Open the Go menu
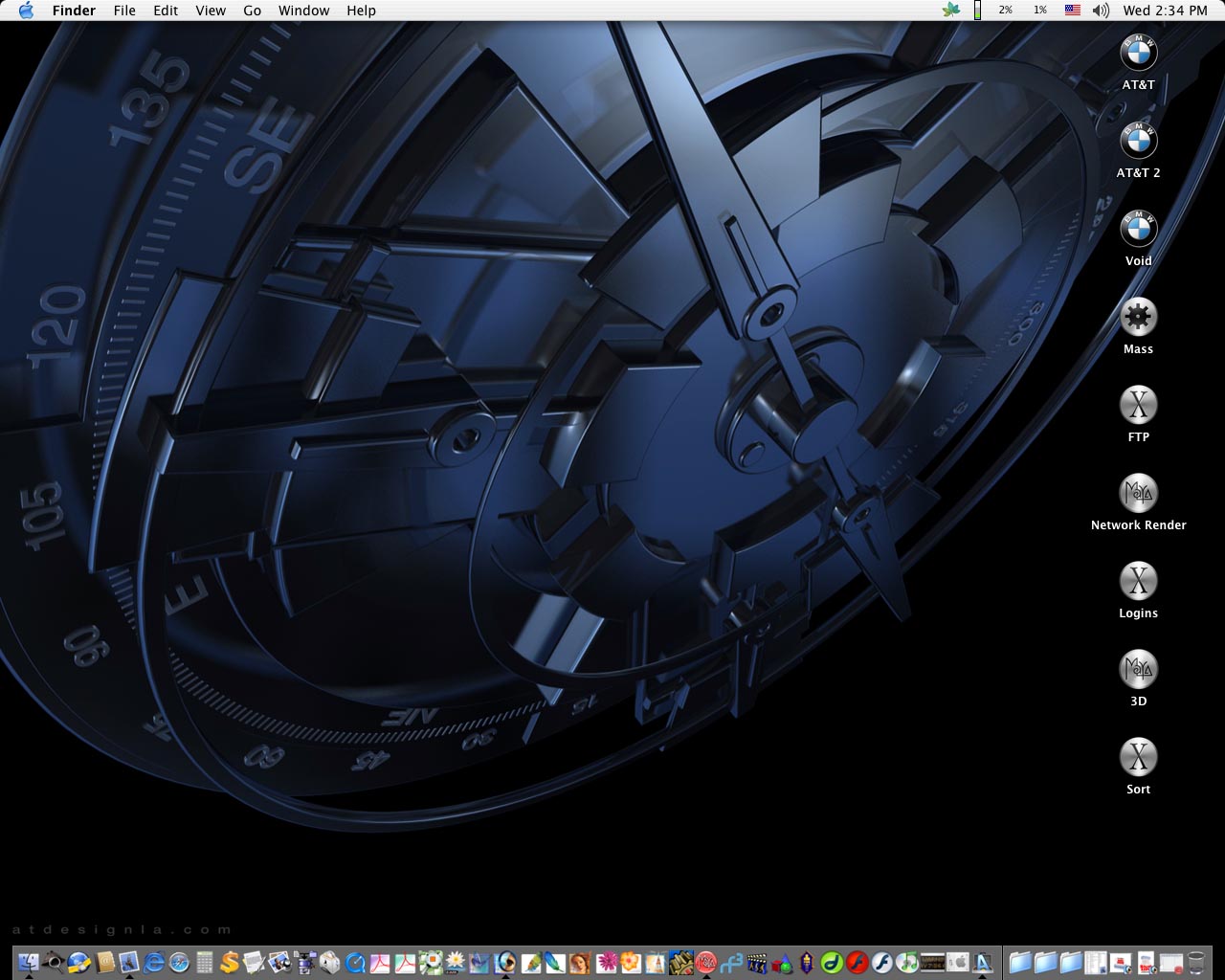Screen dimensions: 1225x980 click(252, 11)
